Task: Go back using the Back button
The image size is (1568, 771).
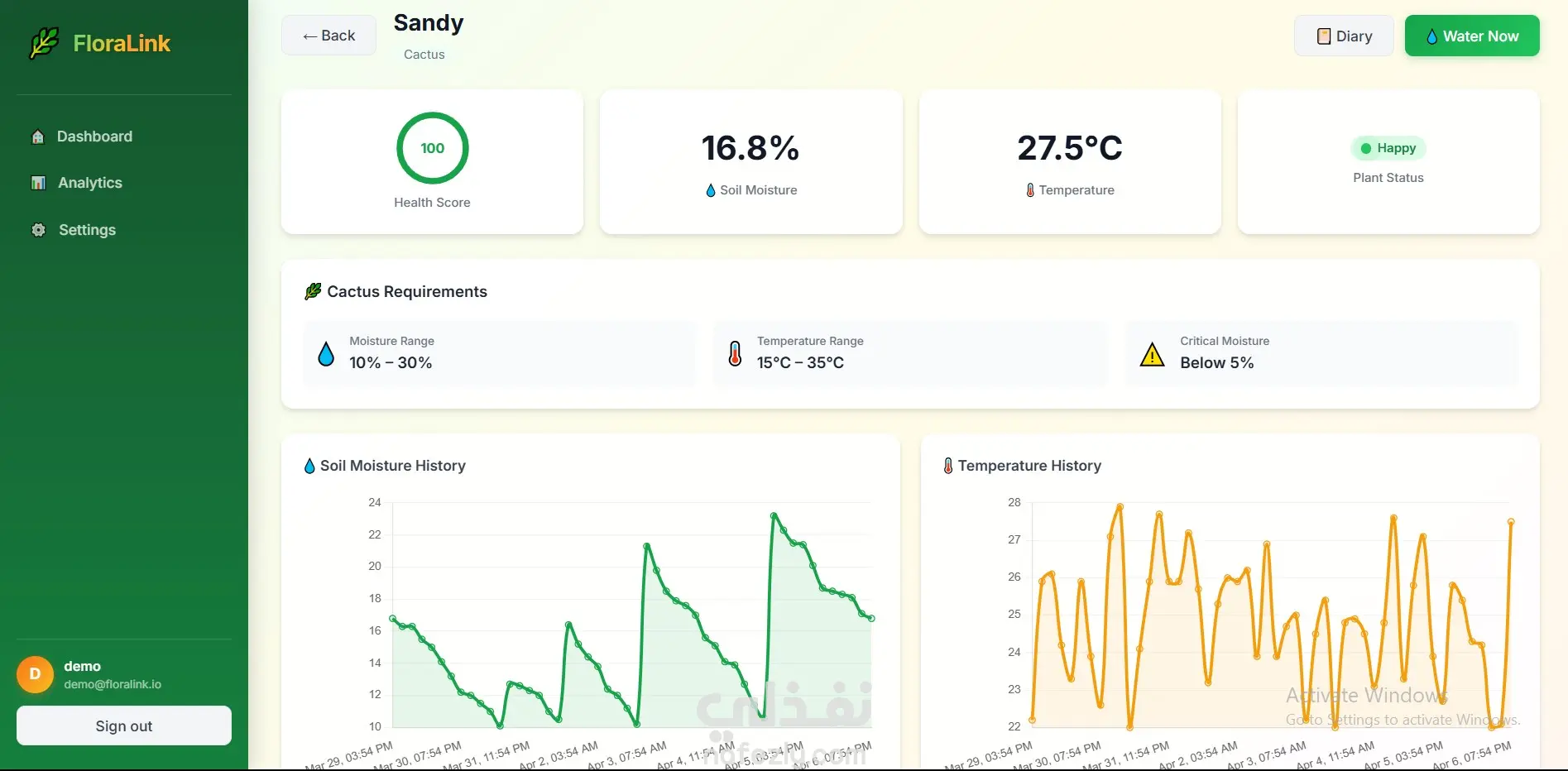Action: click(x=328, y=36)
